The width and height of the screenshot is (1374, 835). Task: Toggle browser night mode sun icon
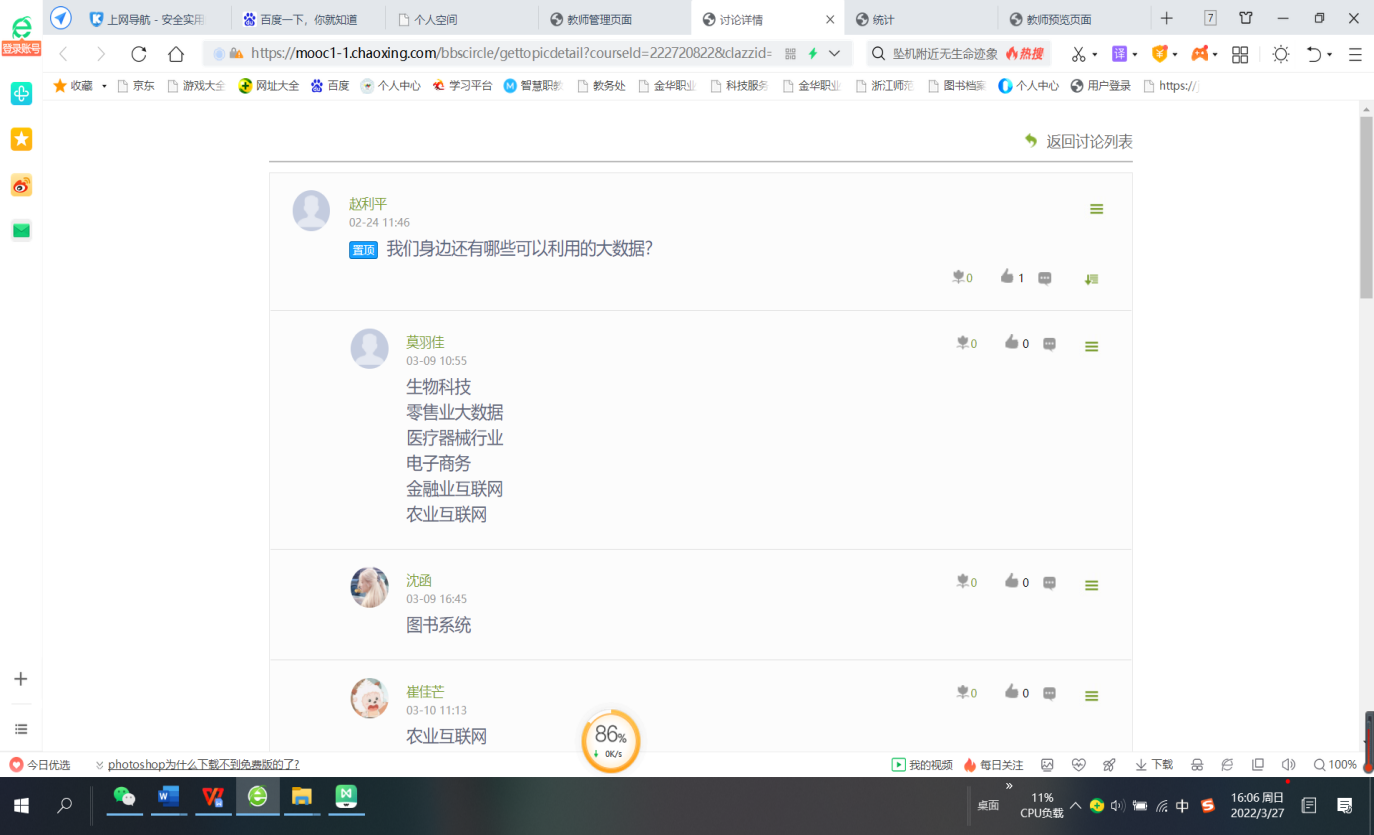[1280, 54]
